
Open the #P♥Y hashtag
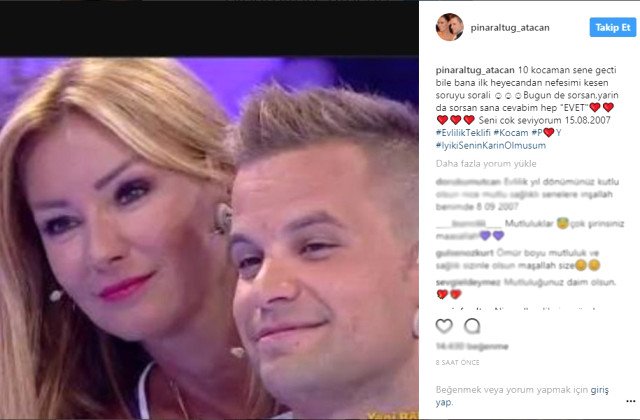tap(546, 133)
